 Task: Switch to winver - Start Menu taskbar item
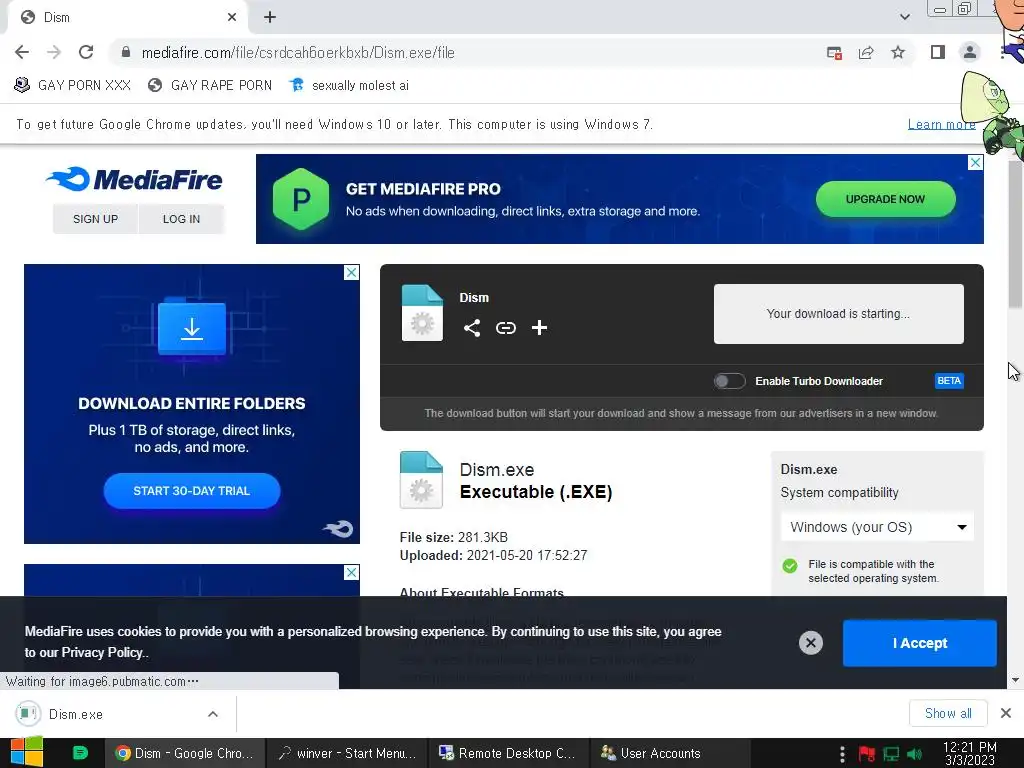(347, 753)
